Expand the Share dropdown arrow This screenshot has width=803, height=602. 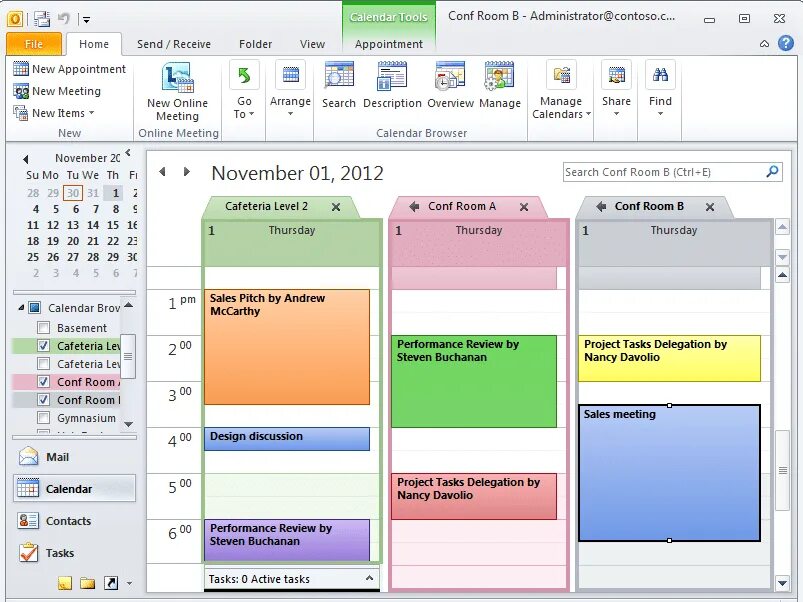tap(616, 114)
